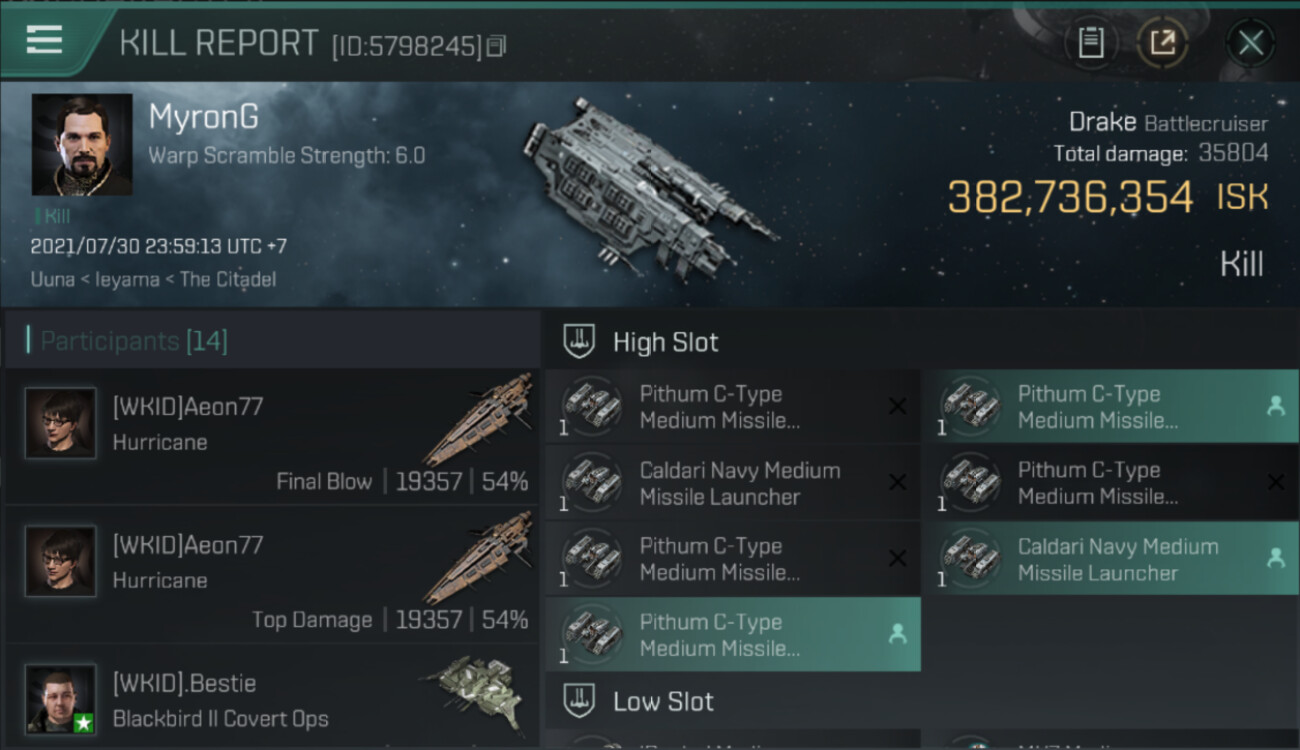Viewport: 1300px width, 750px height.
Task: Open Aeon77 Top Damage participant entry
Action: pos(272,575)
